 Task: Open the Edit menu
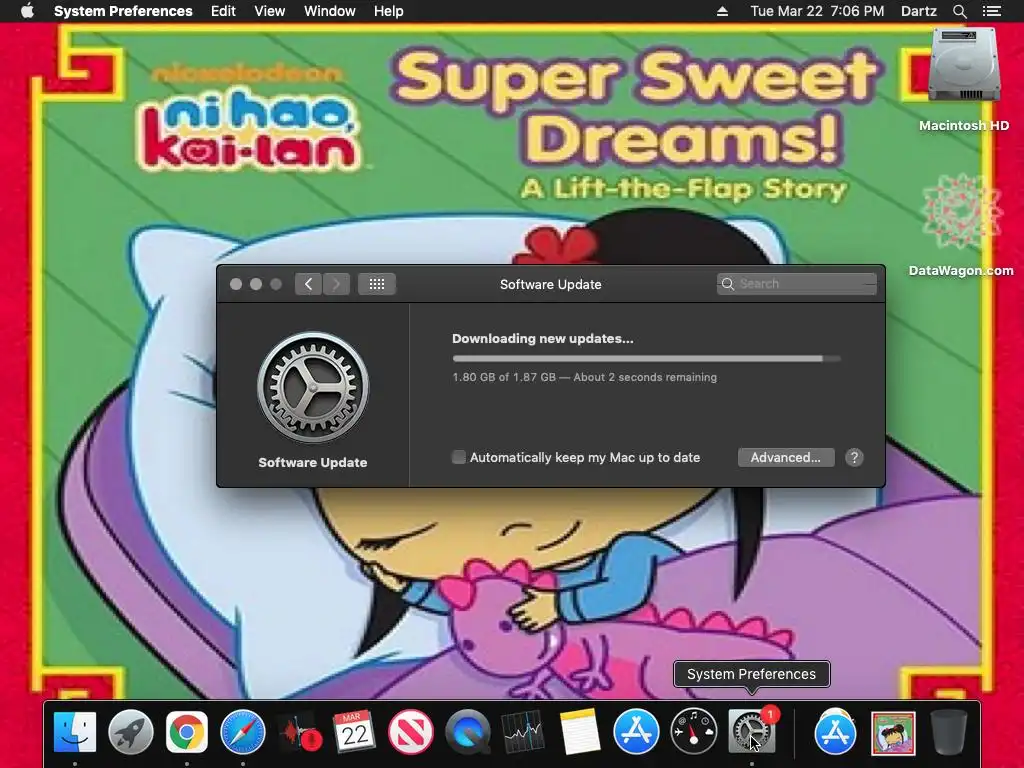click(x=223, y=11)
